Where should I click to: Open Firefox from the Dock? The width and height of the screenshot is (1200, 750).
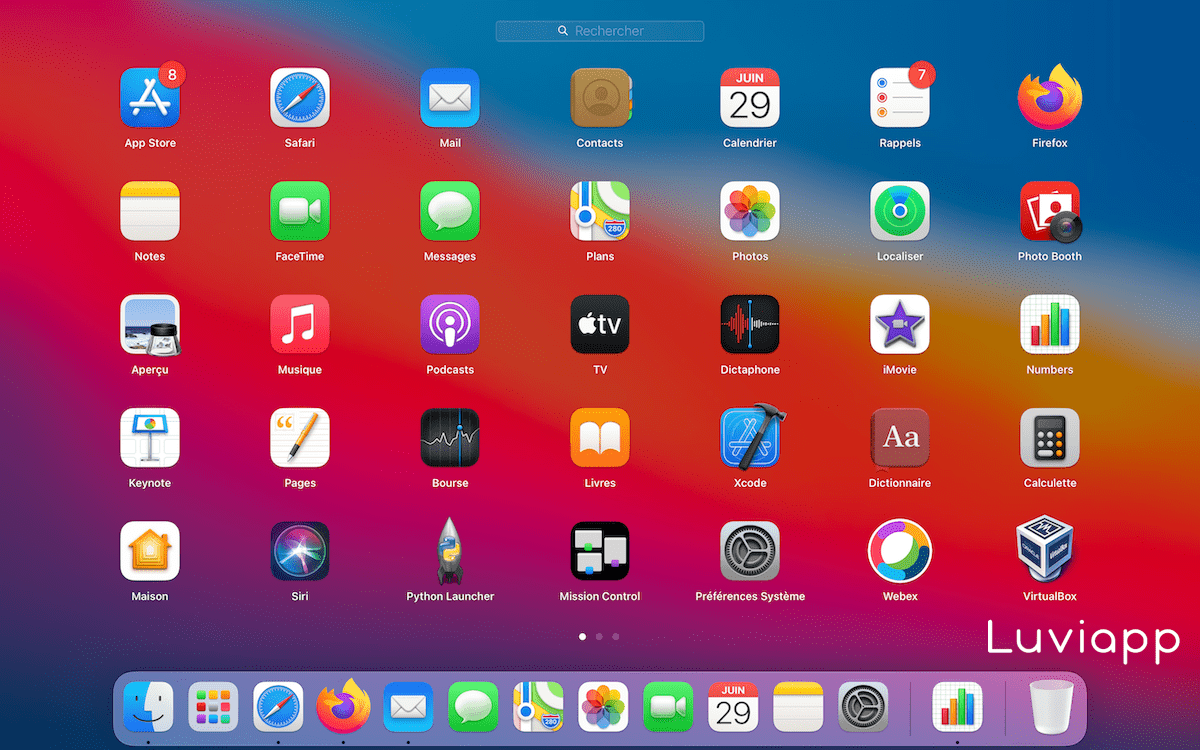point(343,706)
